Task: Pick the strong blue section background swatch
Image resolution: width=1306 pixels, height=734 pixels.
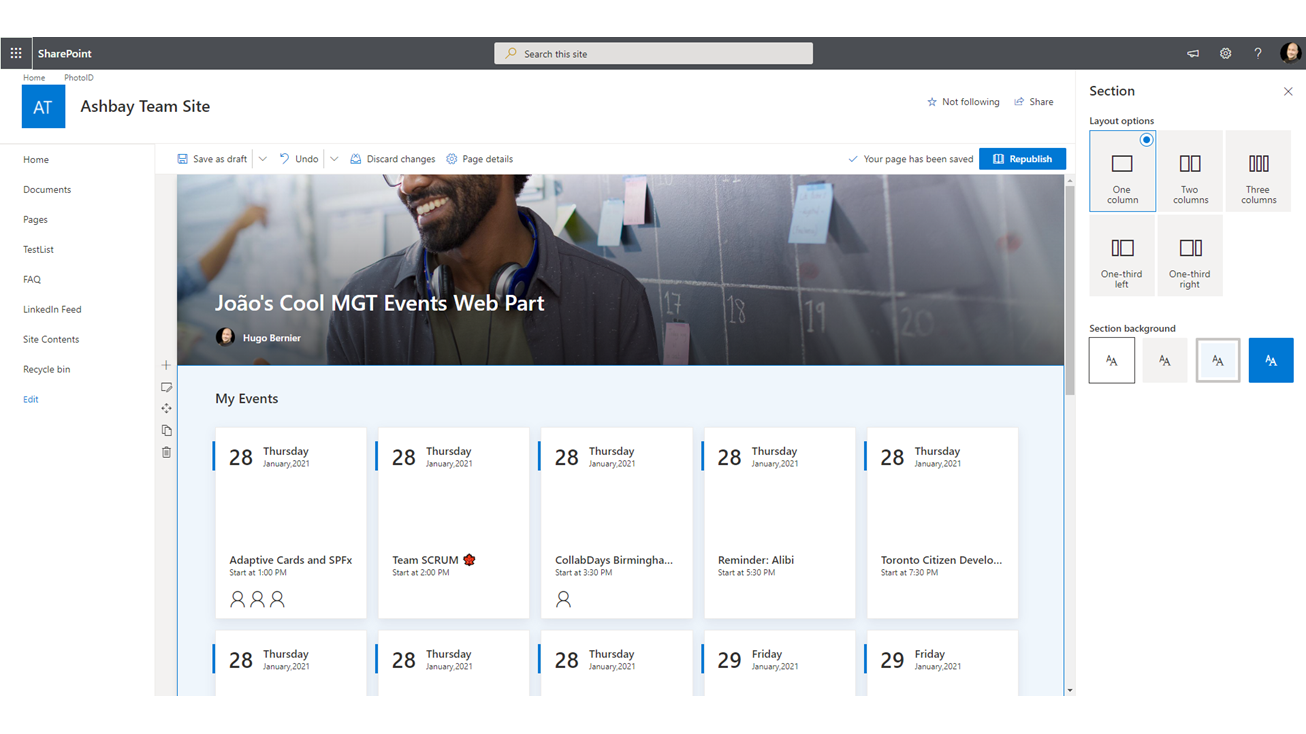Action: click(1270, 361)
